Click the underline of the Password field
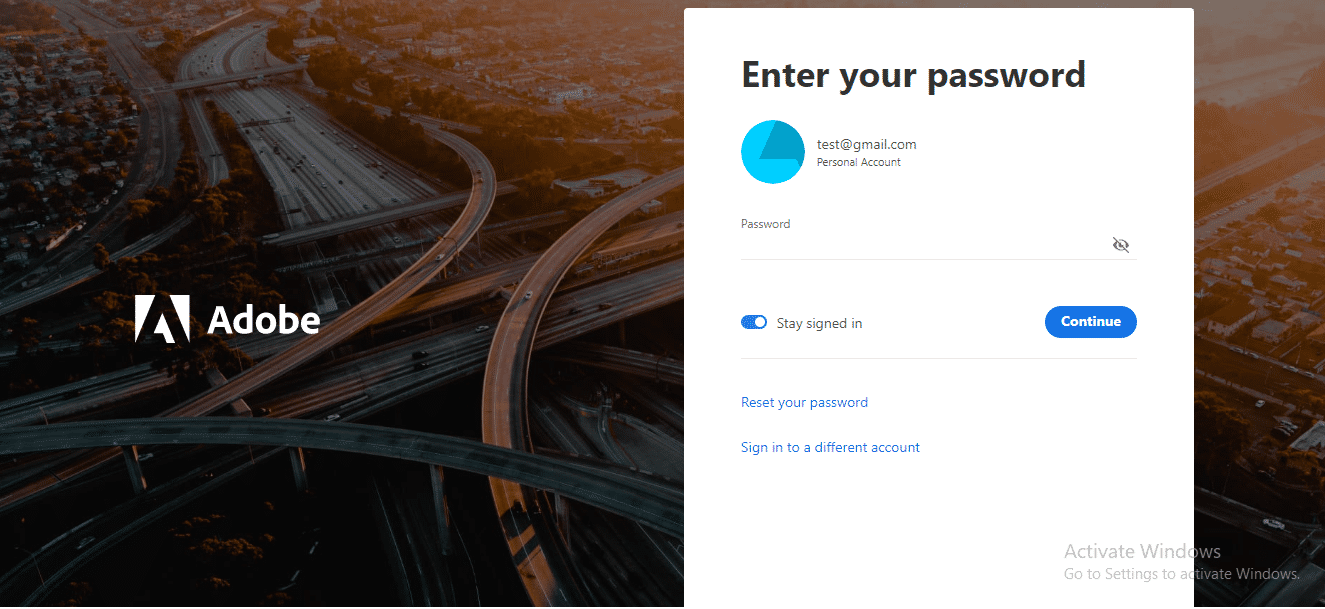This screenshot has height=609, width=1325. click(938, 259)
